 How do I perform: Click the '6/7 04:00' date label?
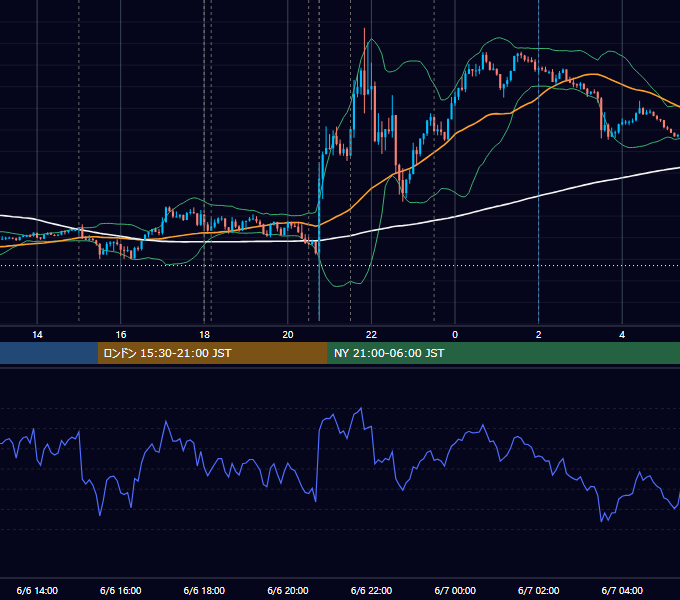(x=622, y=590)
